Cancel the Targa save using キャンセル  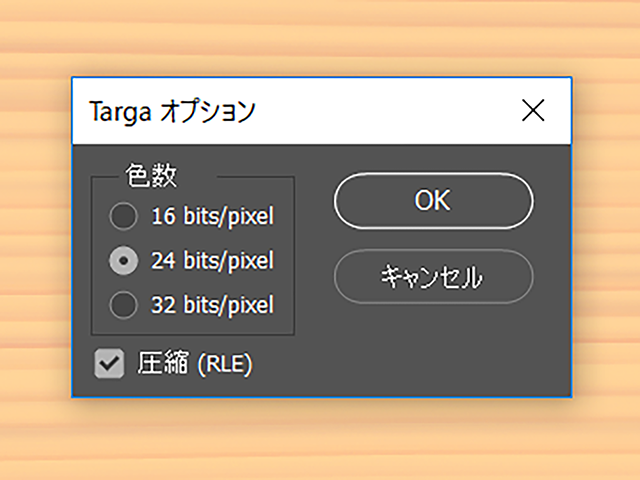pyautogui.click(x=433, y=276)
